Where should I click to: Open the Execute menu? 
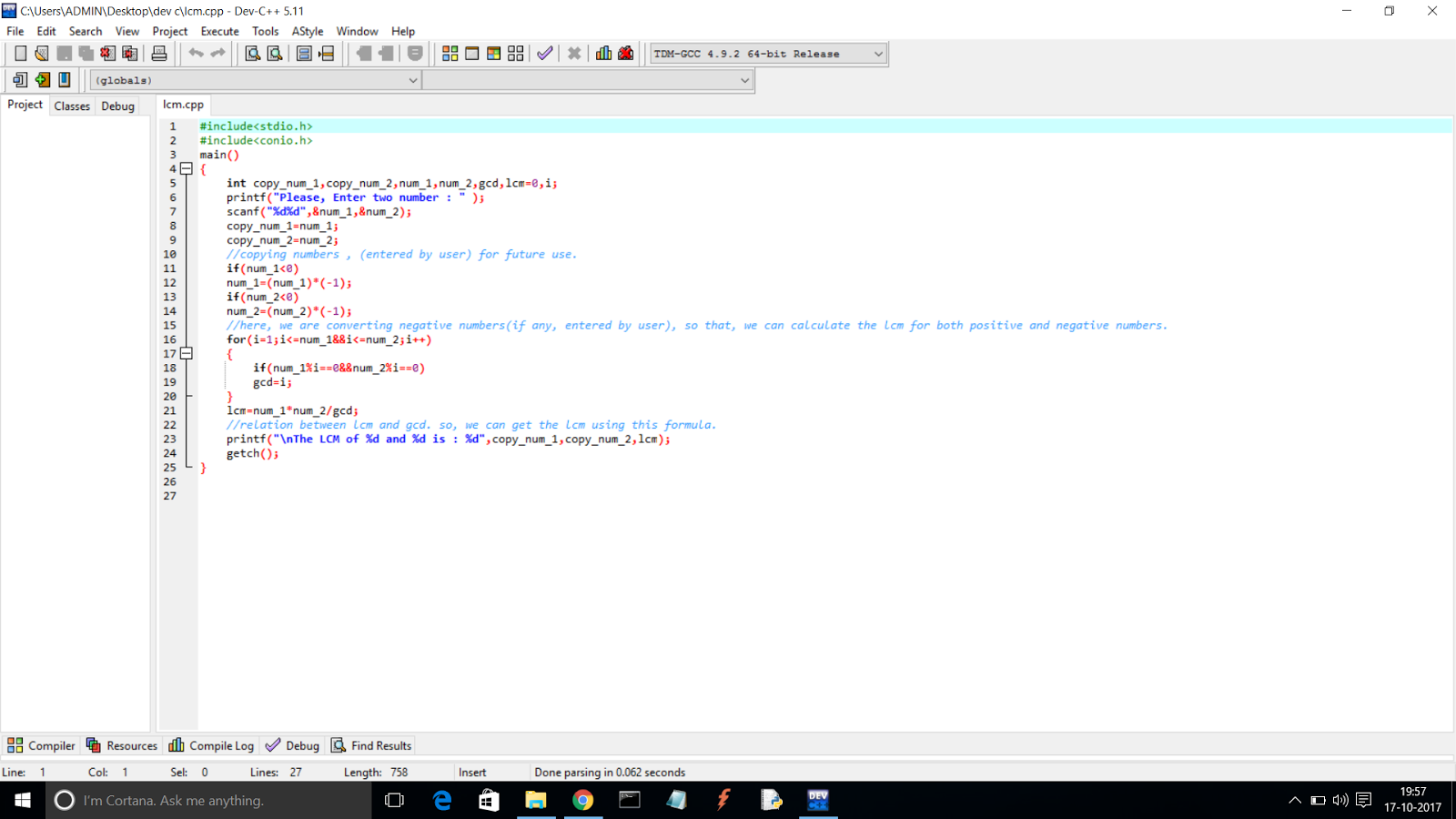point(220,31)
